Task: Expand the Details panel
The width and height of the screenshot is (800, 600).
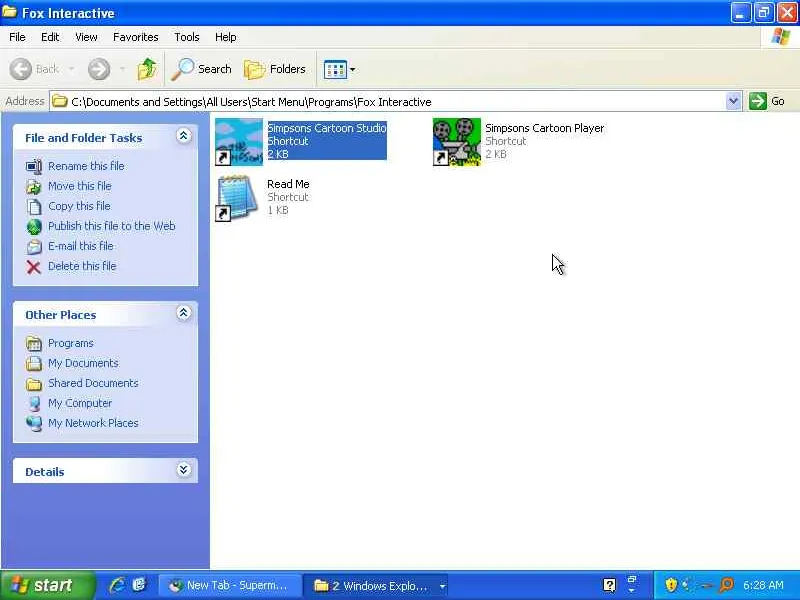Action: pos(183,469)
